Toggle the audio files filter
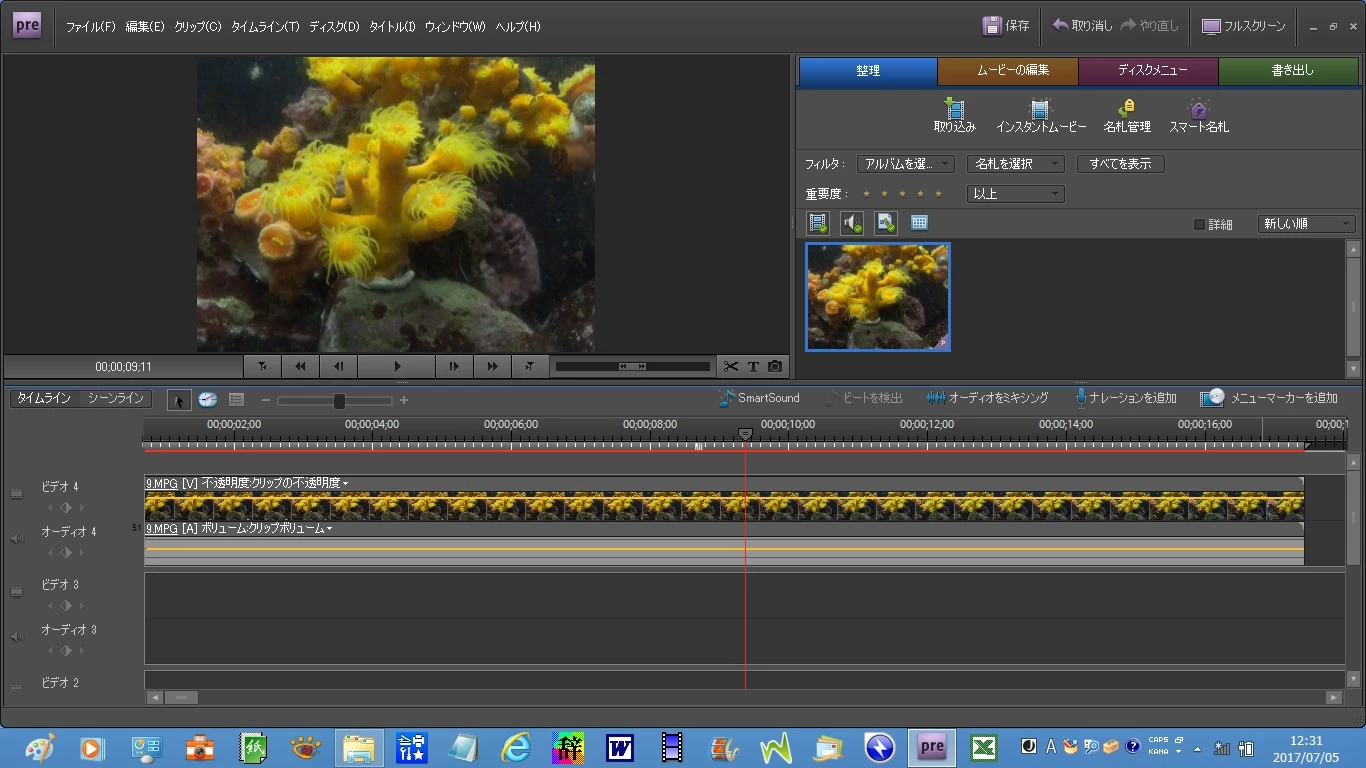The width and height of the screenshot is (1366, 768). [852, 223]
